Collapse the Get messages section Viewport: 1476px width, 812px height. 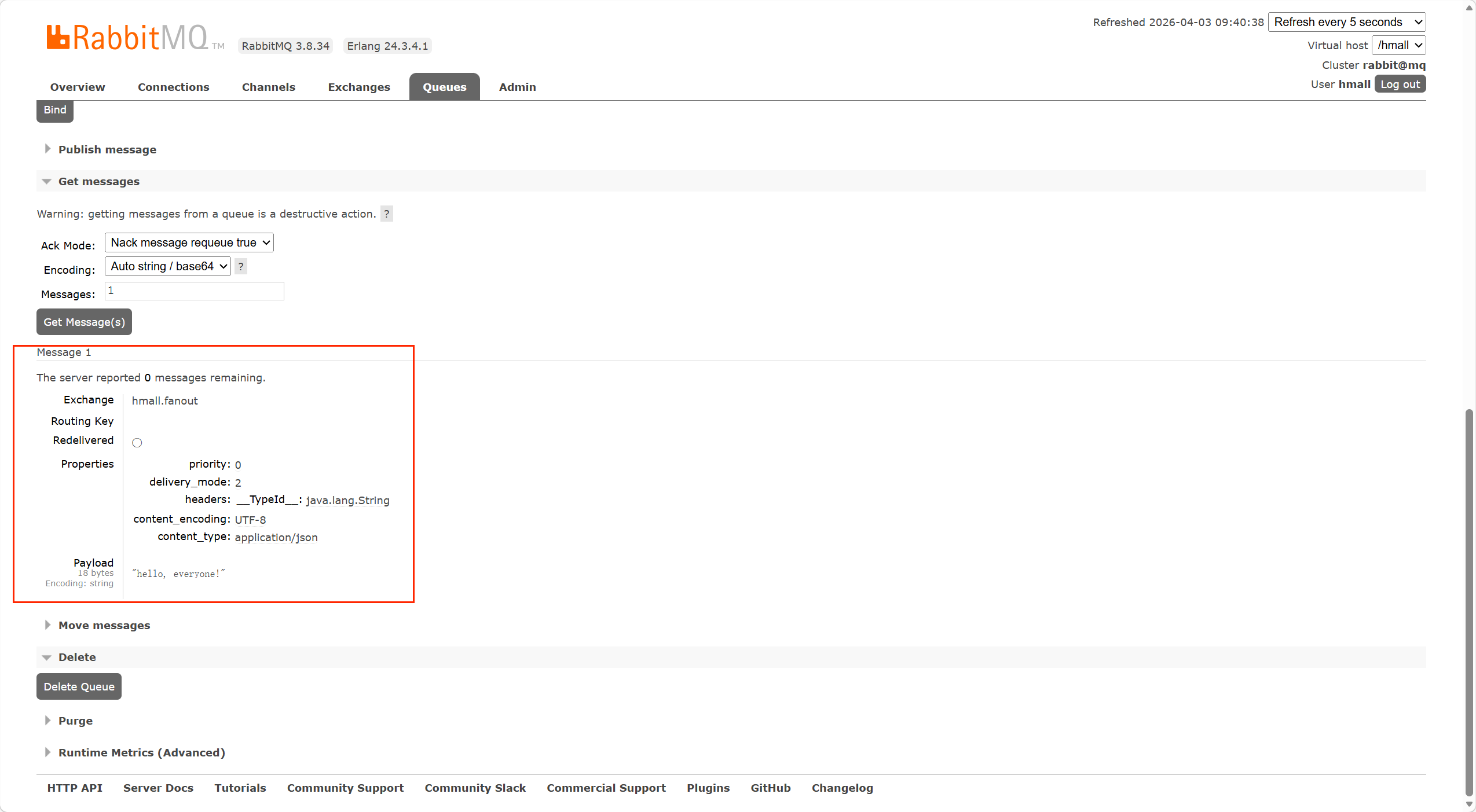pyautogui.click(x=98, y=181)
